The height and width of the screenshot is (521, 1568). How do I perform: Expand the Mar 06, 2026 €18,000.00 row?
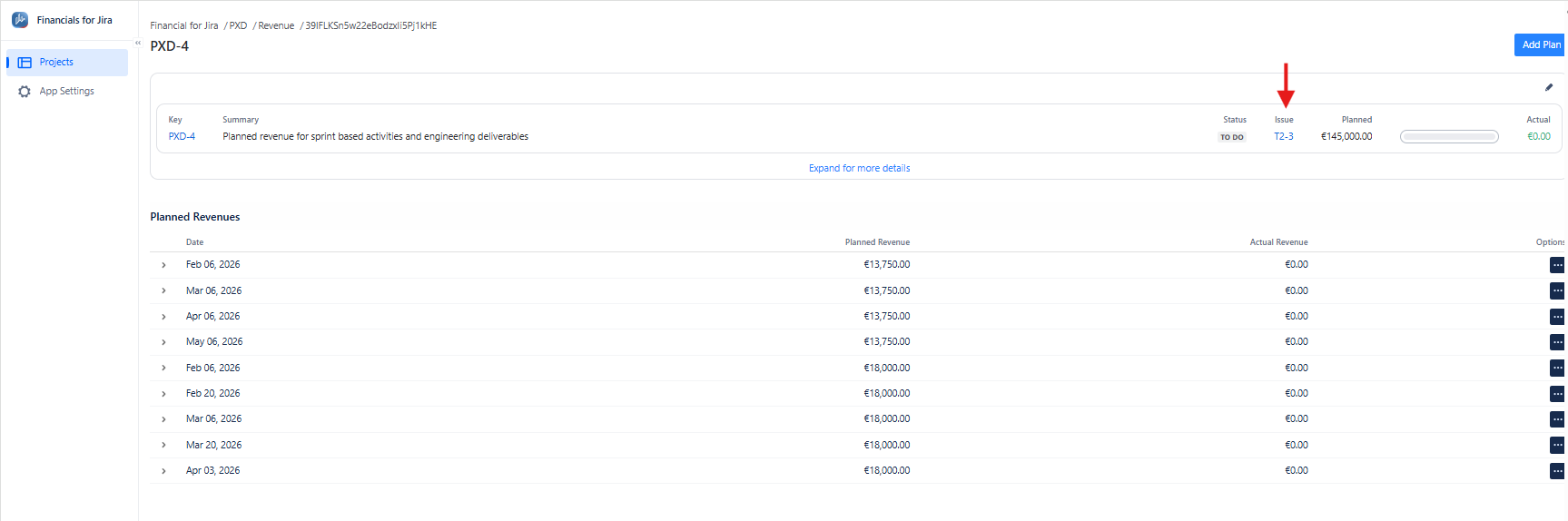(163, 419)
